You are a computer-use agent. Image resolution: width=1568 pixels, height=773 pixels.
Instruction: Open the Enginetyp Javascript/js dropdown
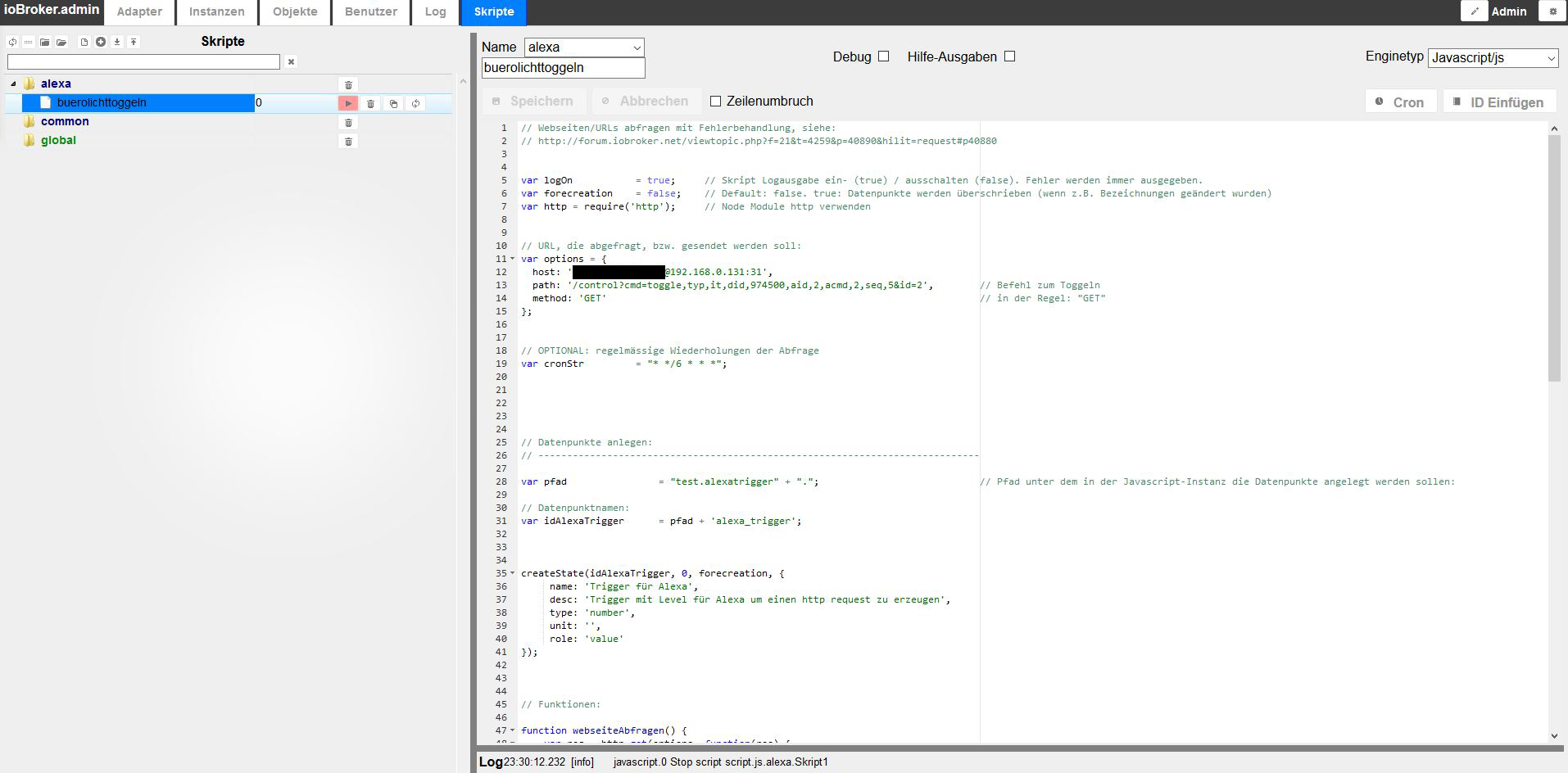(x=1493, y=58)
